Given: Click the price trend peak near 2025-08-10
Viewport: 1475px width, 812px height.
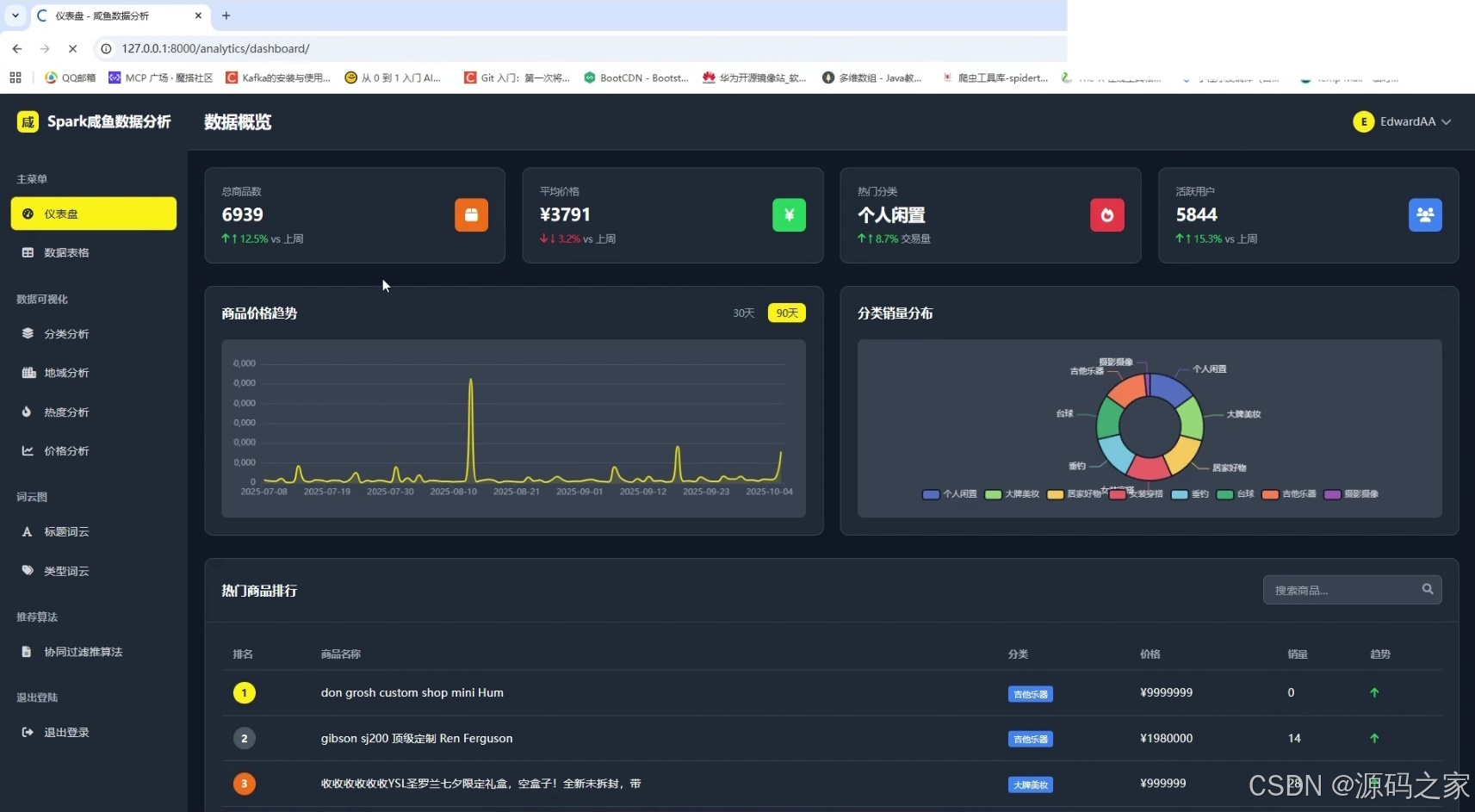Looking at the screenshot, I should (x=471, y=381).
